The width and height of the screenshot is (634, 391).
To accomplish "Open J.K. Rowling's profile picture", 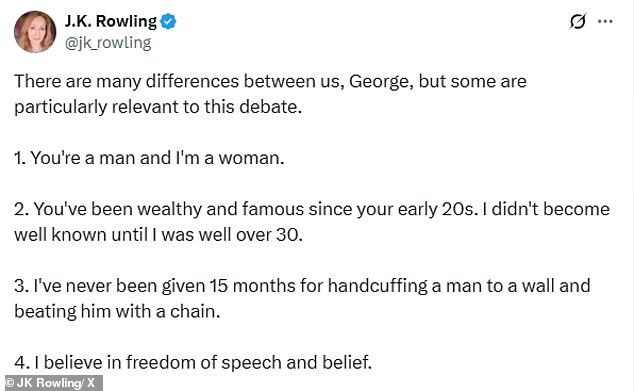I will 35,32.
